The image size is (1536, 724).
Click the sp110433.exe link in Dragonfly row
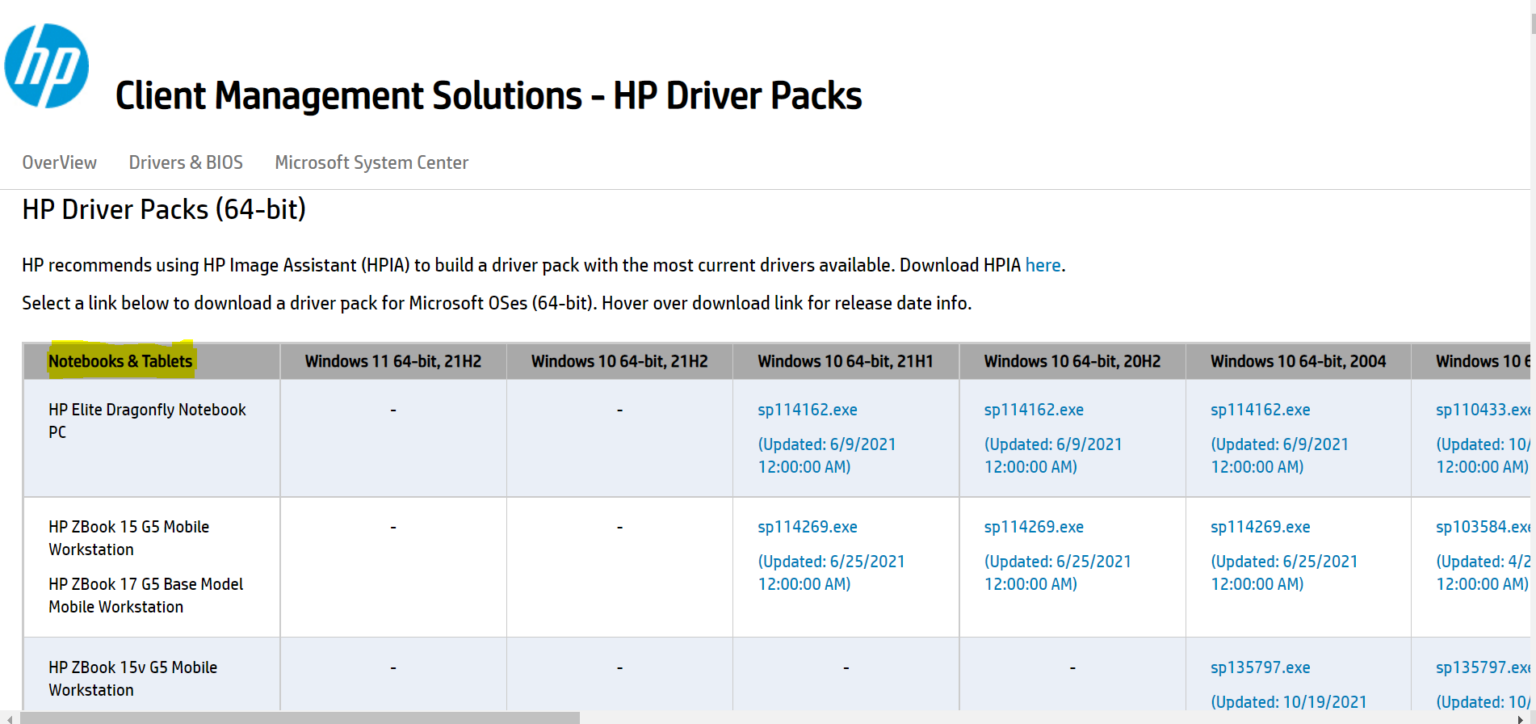(1484, 410)
